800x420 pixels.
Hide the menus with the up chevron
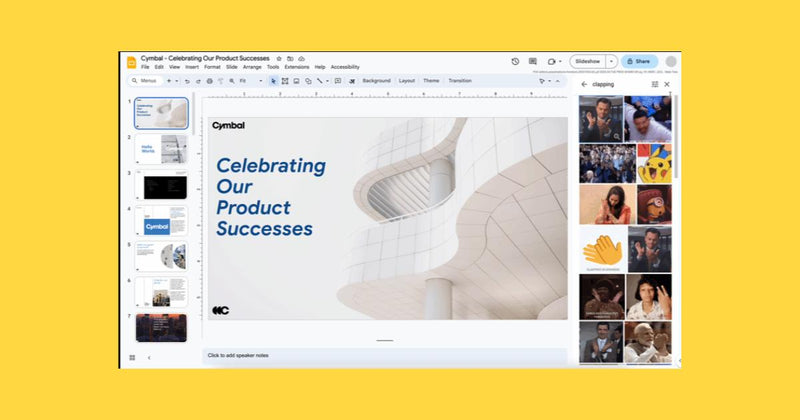coord(558,81)
